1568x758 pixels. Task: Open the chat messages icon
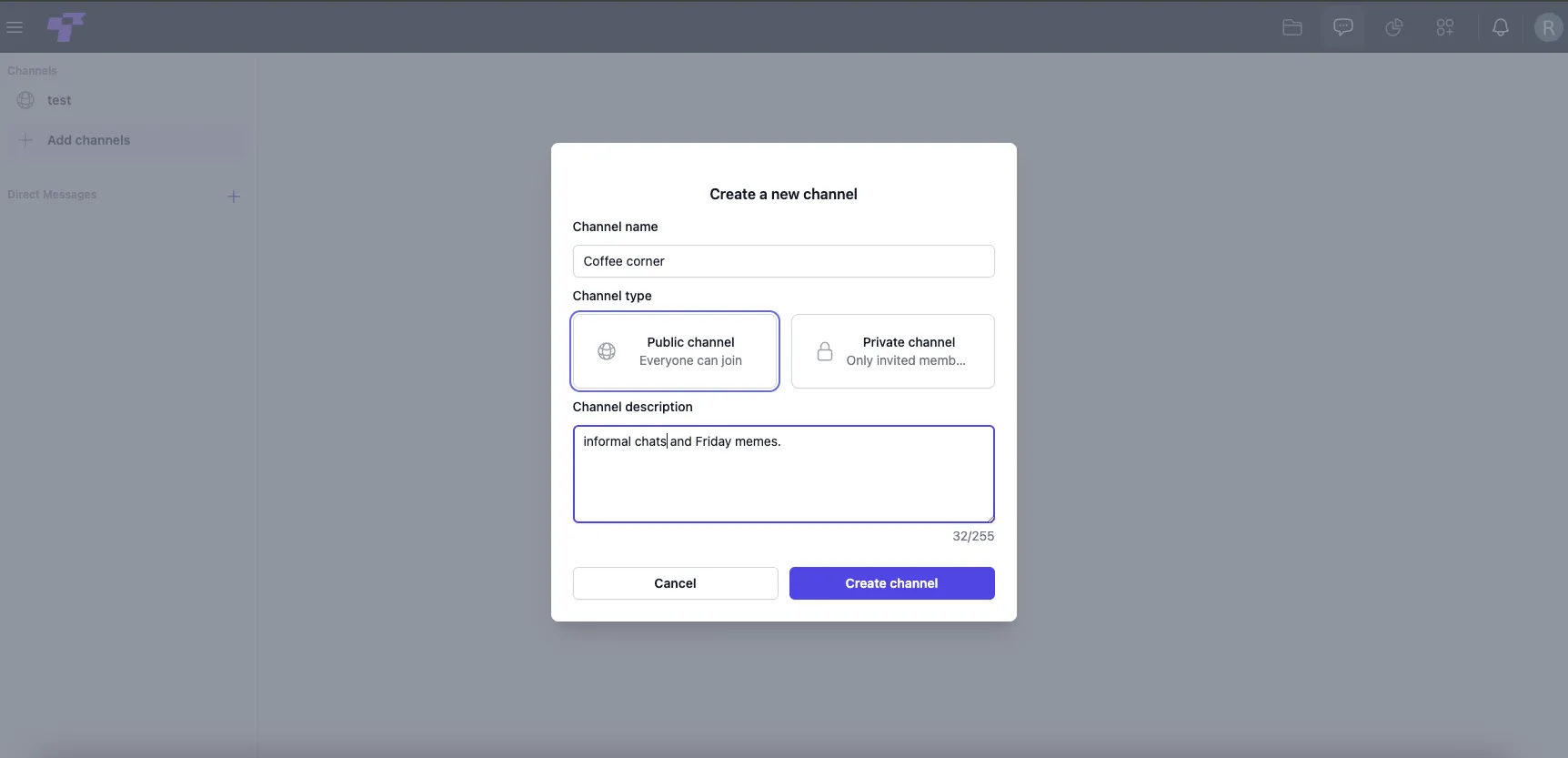[1343, 27]
